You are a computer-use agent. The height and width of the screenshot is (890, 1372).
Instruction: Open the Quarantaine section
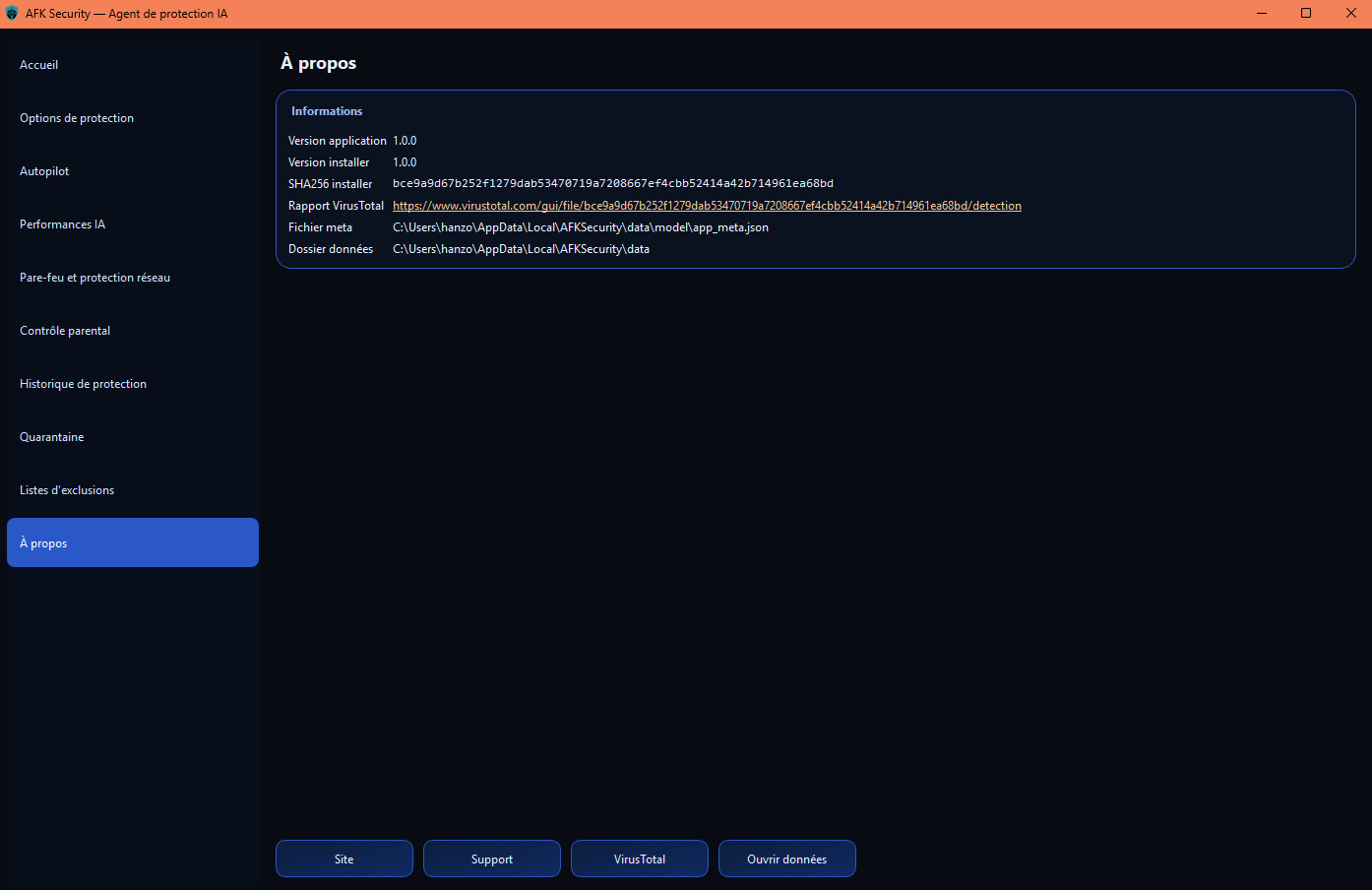(52, 437)
